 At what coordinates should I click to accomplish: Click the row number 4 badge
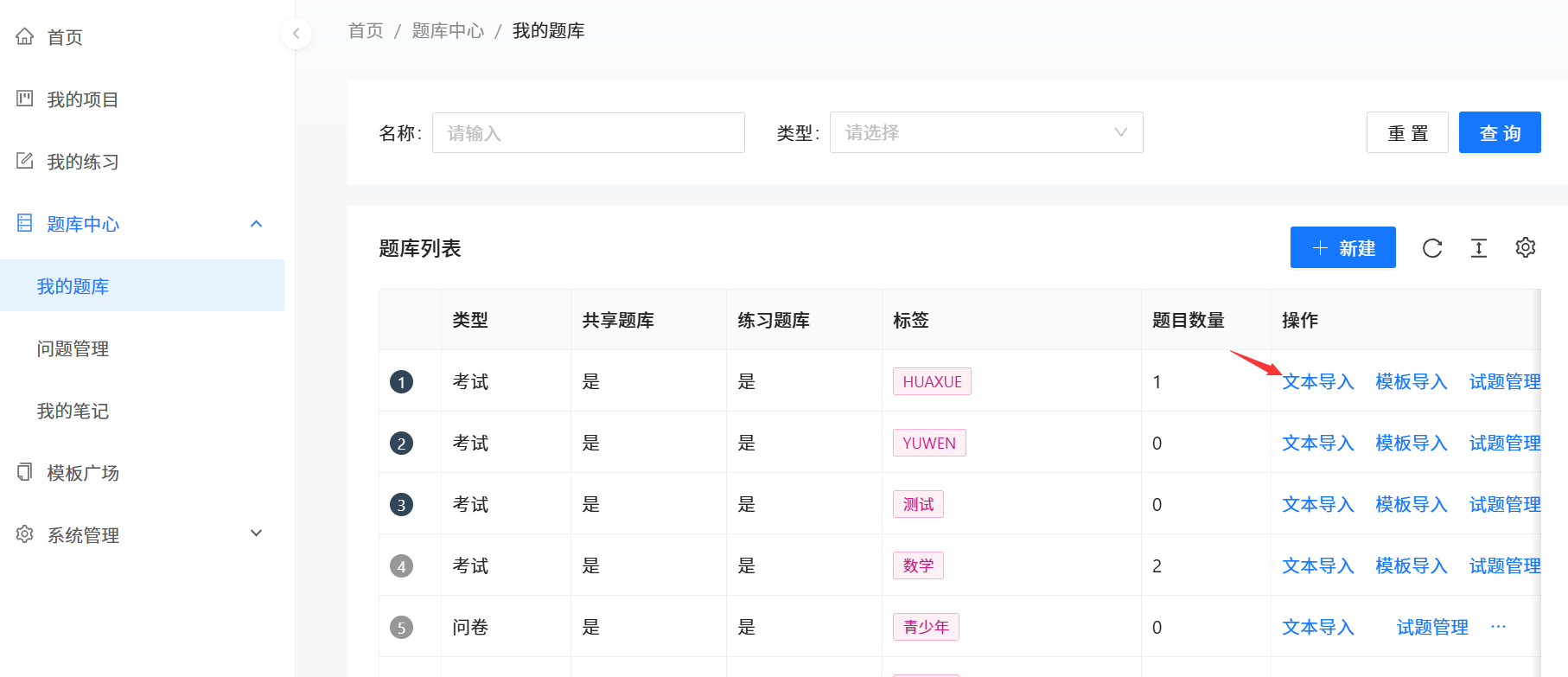point(401,565)
